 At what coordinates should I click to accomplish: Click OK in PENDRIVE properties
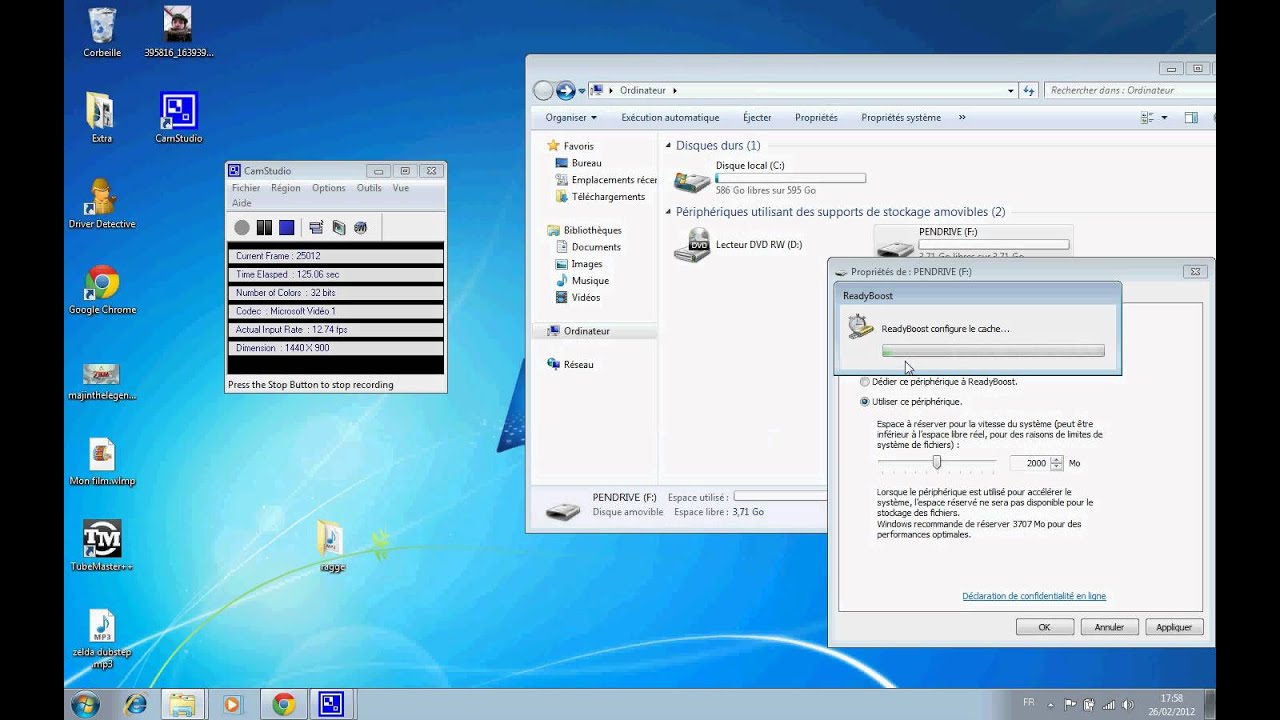coord(1044,627)
